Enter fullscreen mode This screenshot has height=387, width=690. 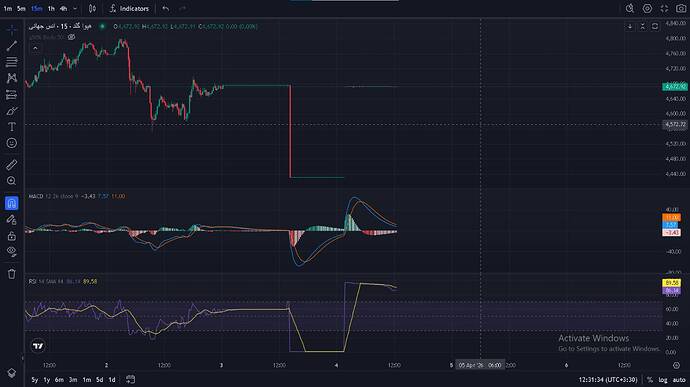click(664, 8)
